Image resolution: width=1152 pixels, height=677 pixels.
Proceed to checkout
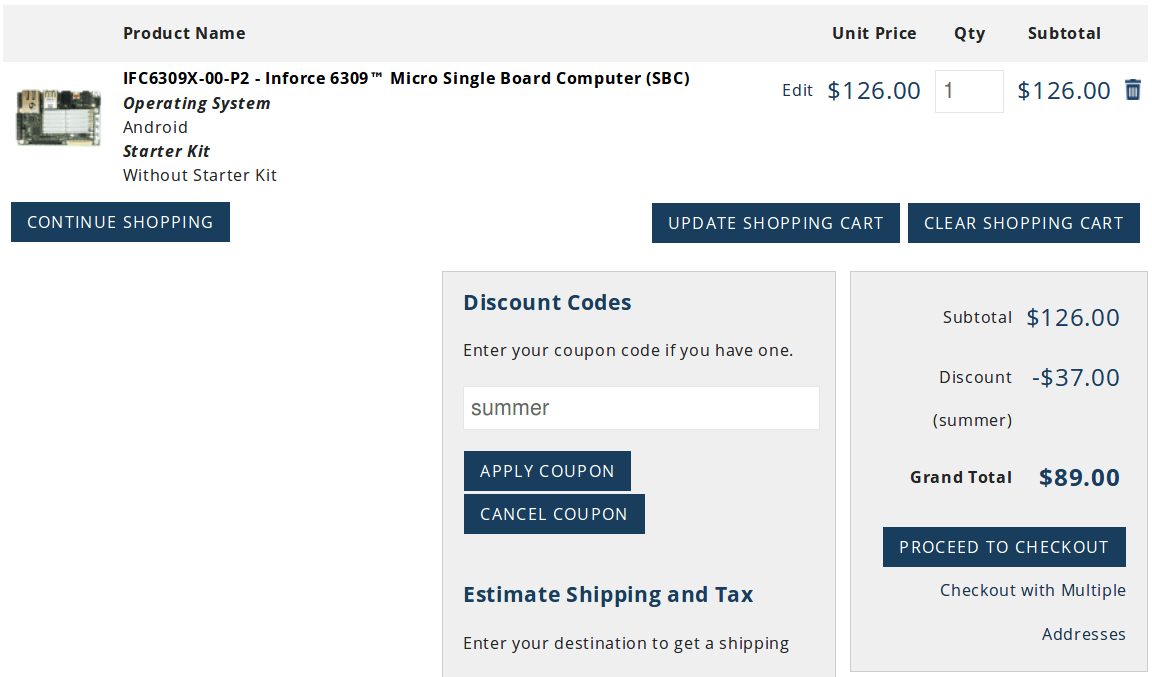(x=1004, y=547)
